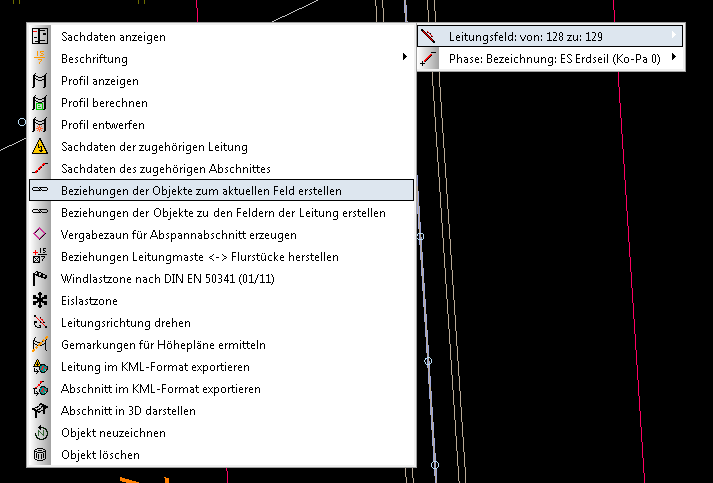Click the Abschnitt in 3D icon
Screen dimensions: 713x483
[x=40, y=411]
